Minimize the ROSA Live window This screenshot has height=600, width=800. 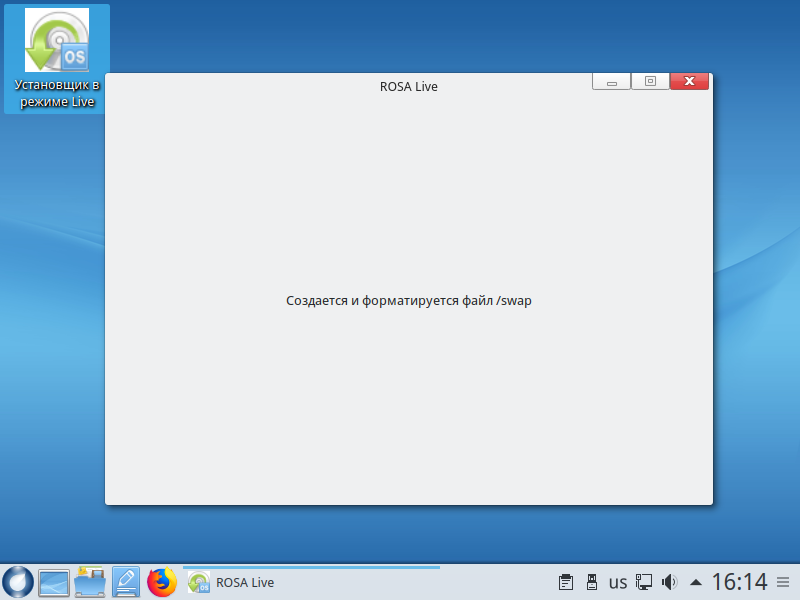(611, 82)
